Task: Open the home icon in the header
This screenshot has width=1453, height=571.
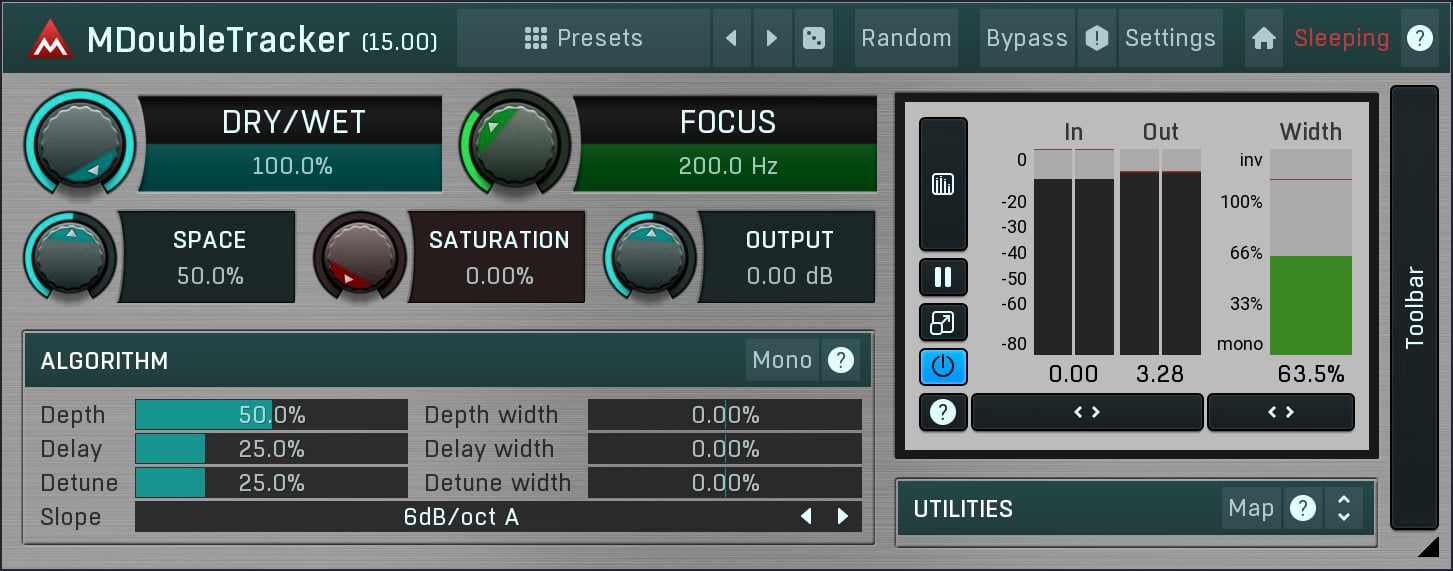Action: pos(1264,39)
